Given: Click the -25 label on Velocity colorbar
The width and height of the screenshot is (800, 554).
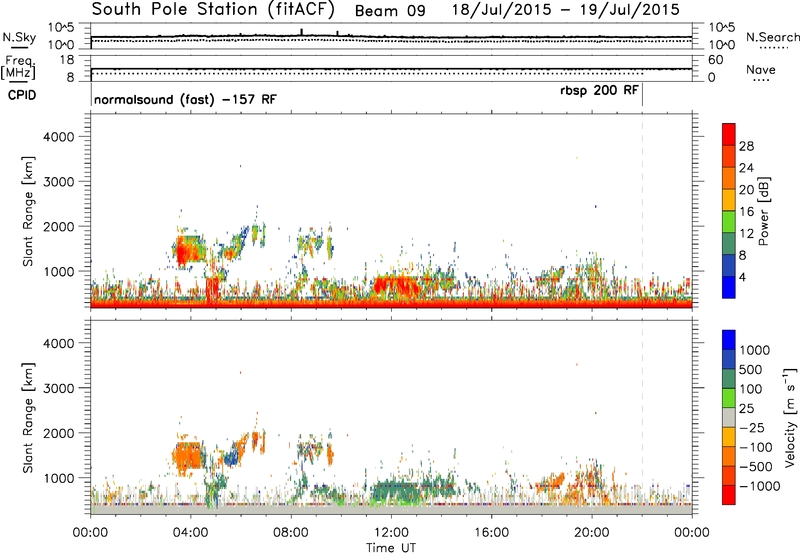Looking at the screenshot, I should click(x=752, y=428).
